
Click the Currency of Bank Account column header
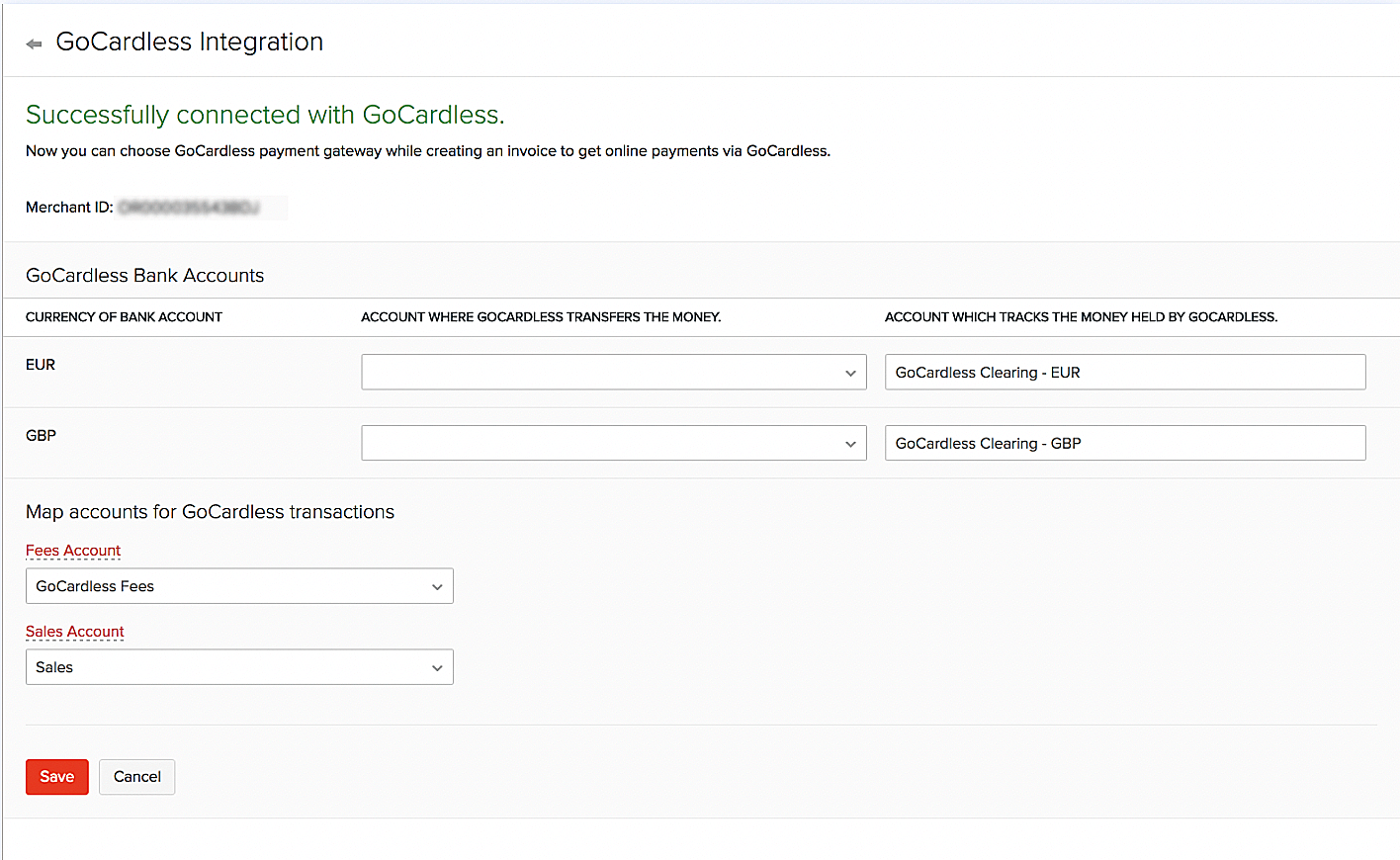tap(124, 317)
